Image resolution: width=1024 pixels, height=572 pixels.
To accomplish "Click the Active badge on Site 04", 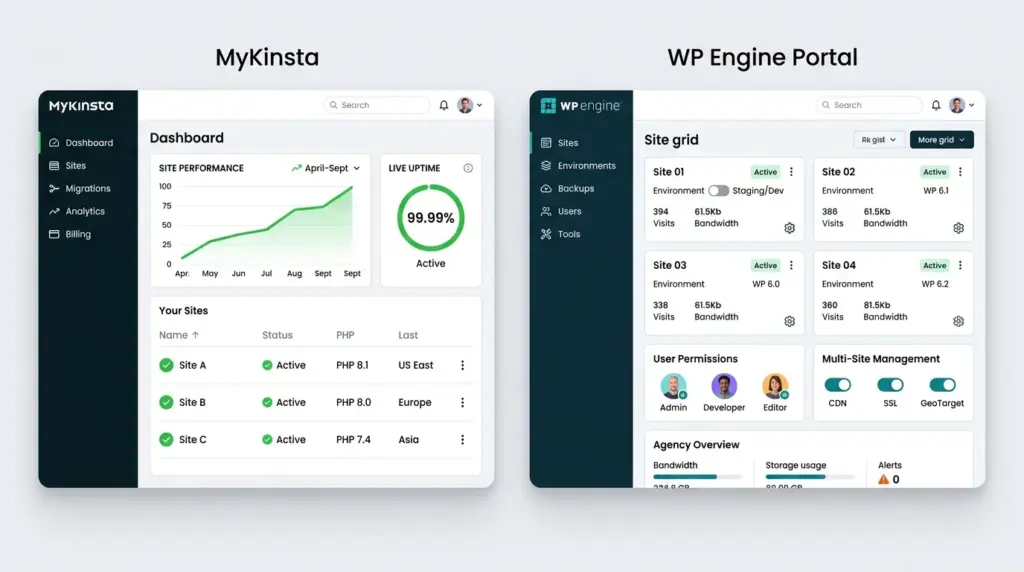I will (935, 265).
